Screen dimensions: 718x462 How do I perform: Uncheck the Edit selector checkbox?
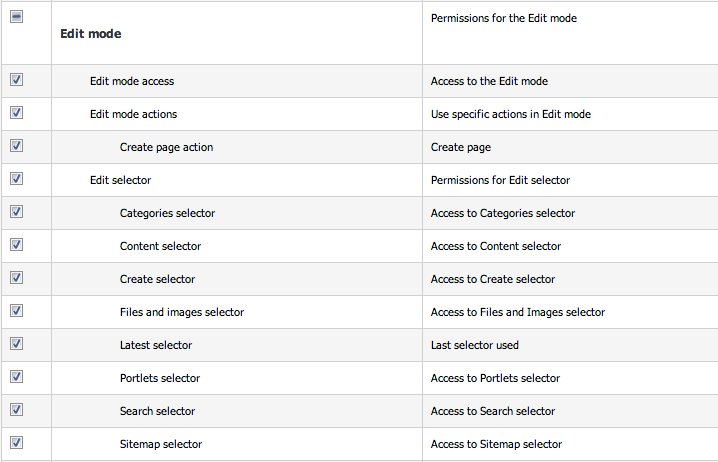point(16,179)
